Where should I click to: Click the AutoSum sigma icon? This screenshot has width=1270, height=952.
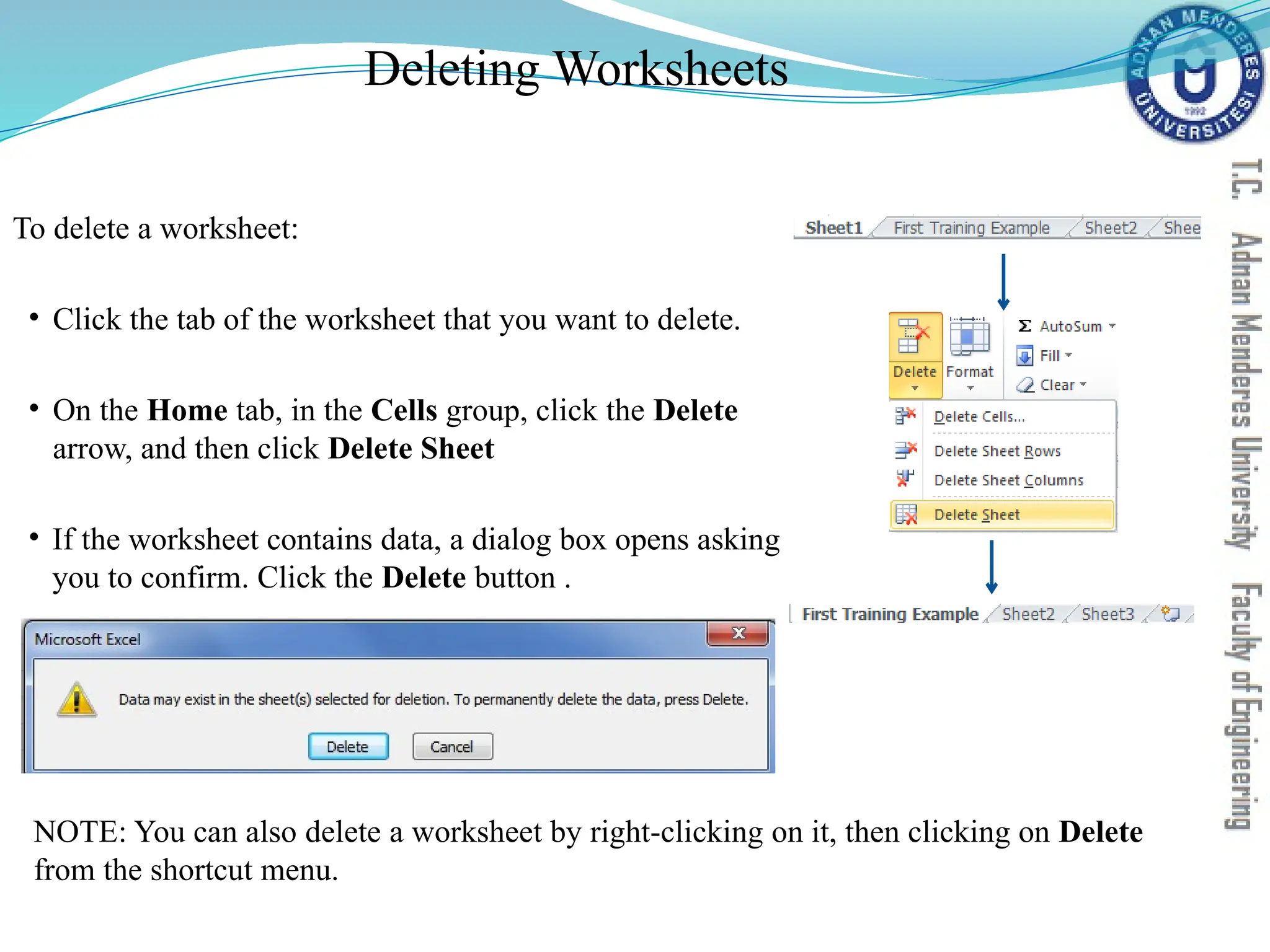1024,326
